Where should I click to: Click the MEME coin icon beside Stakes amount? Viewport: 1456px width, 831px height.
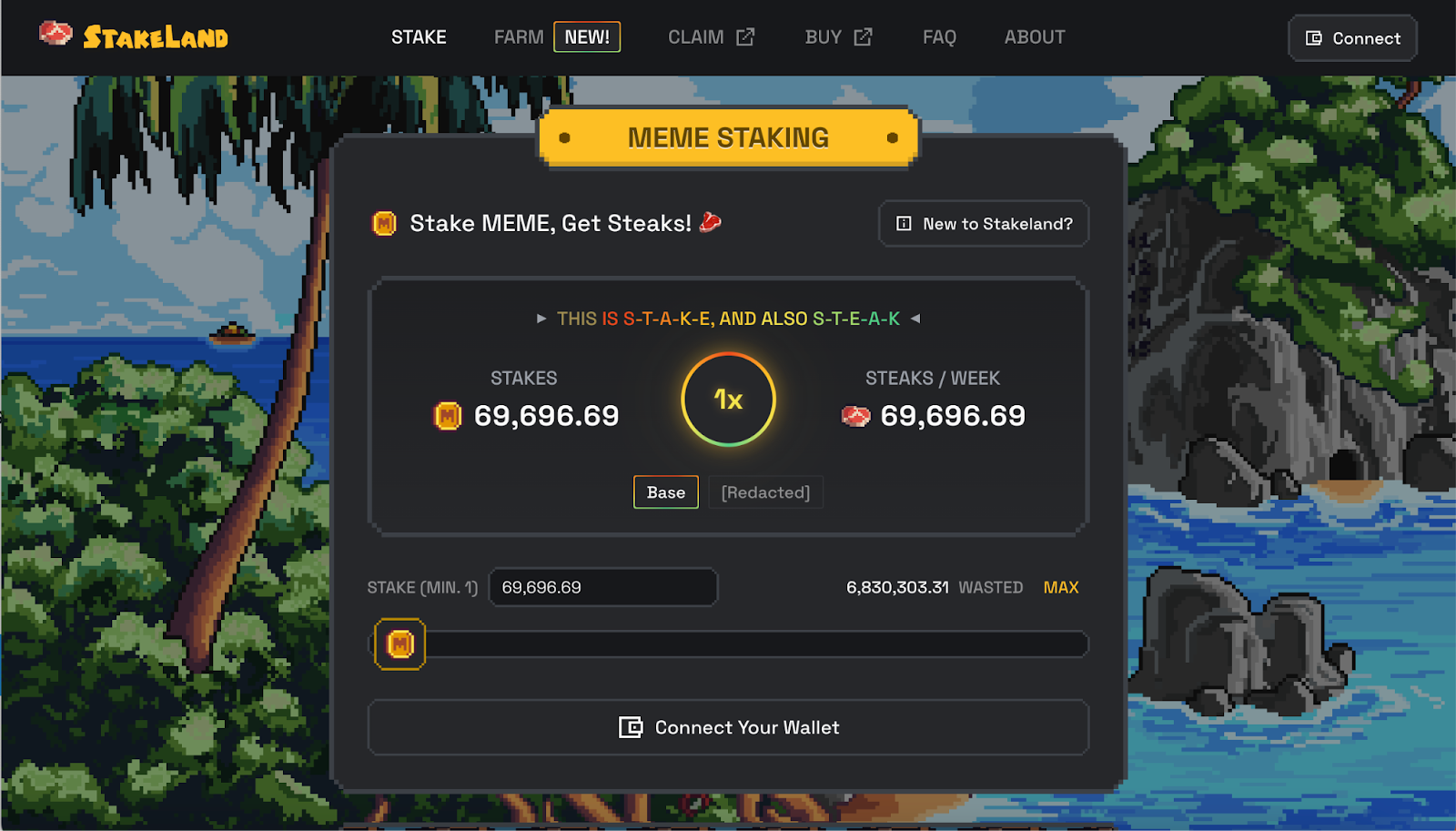[448, 416]
